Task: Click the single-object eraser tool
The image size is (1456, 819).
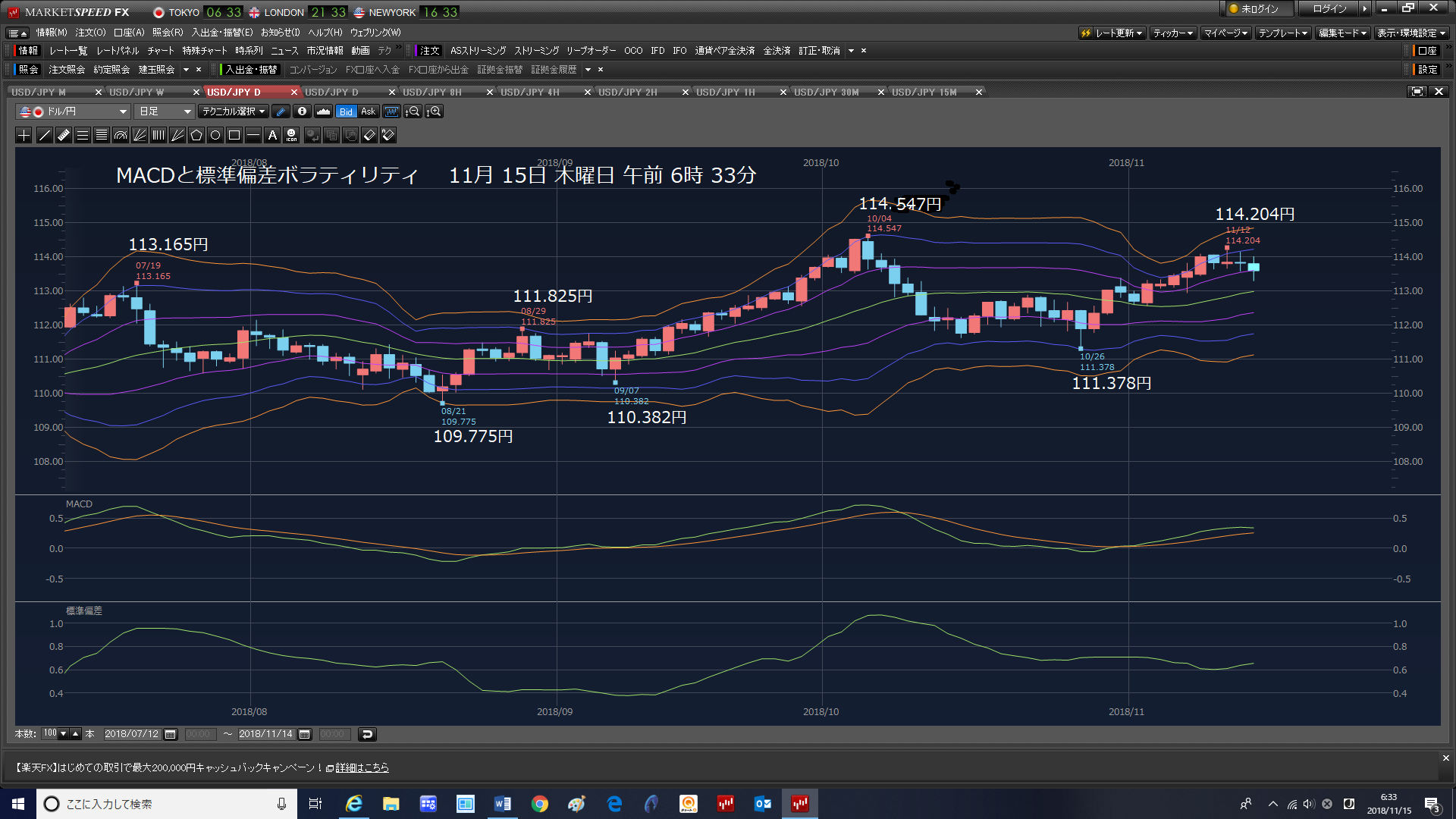Action: [369, 135]
